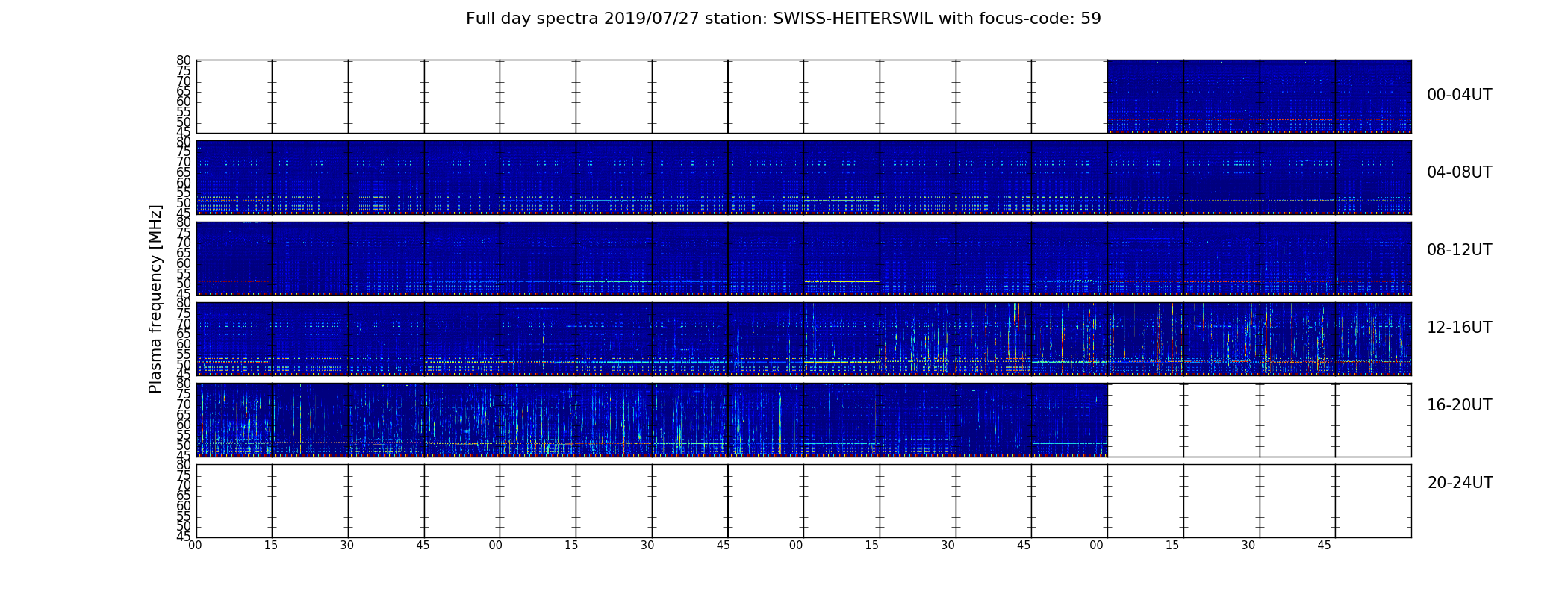Click the 20-24UT panel label

pyautogui.click(x=1460, y=483)
